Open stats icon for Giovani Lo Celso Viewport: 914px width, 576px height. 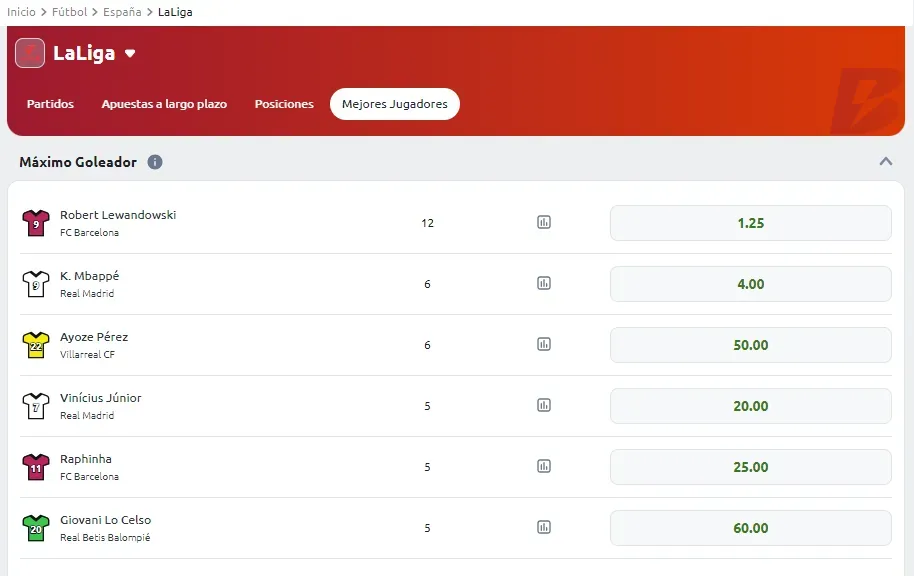point(544,527)
